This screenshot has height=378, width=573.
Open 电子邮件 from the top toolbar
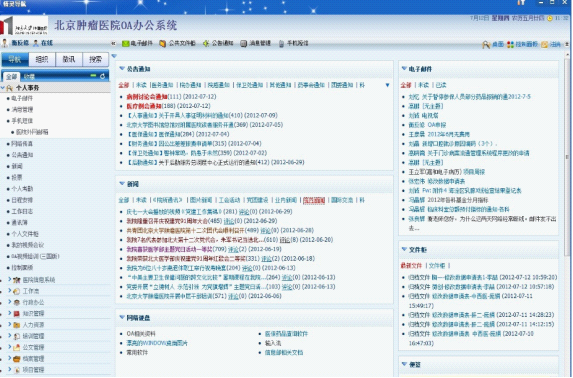point(137,44)
